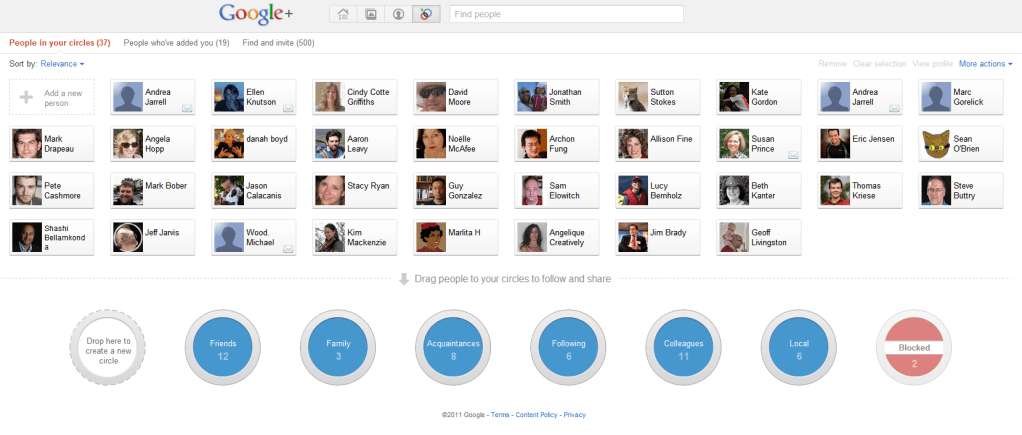Image resolution: width=1022 pixels, height=435 pixels.
Task: Select the Beth Kanter card
Action: pos(759,190)
